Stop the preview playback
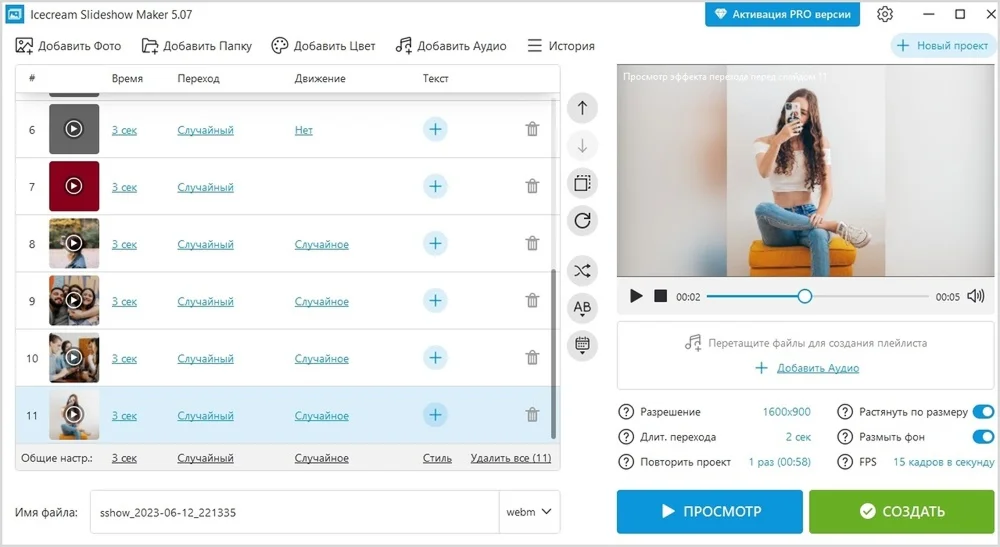Image resolution: width=1000 pixels, height=547 pixels. click(661, 296)
